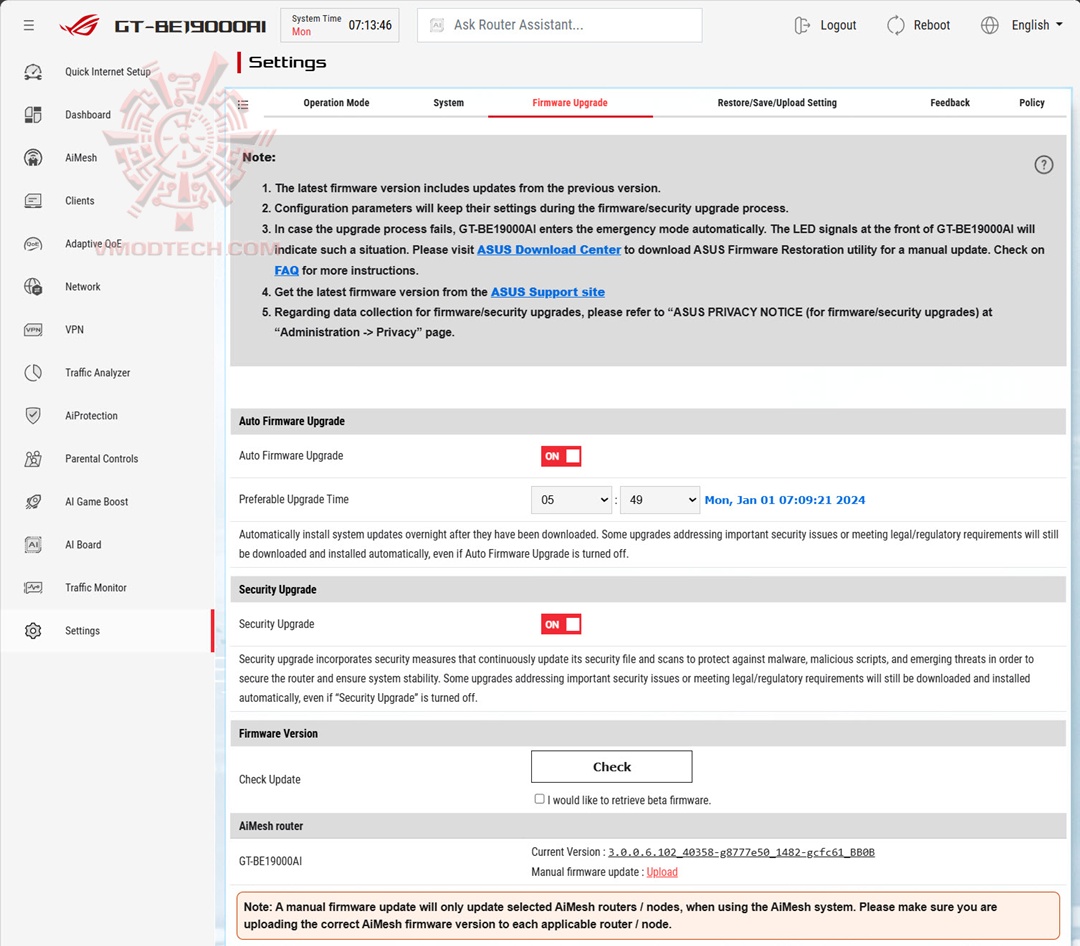Click the Check firmware update button
Screen dimensions: 1080x946
point(612,766)
